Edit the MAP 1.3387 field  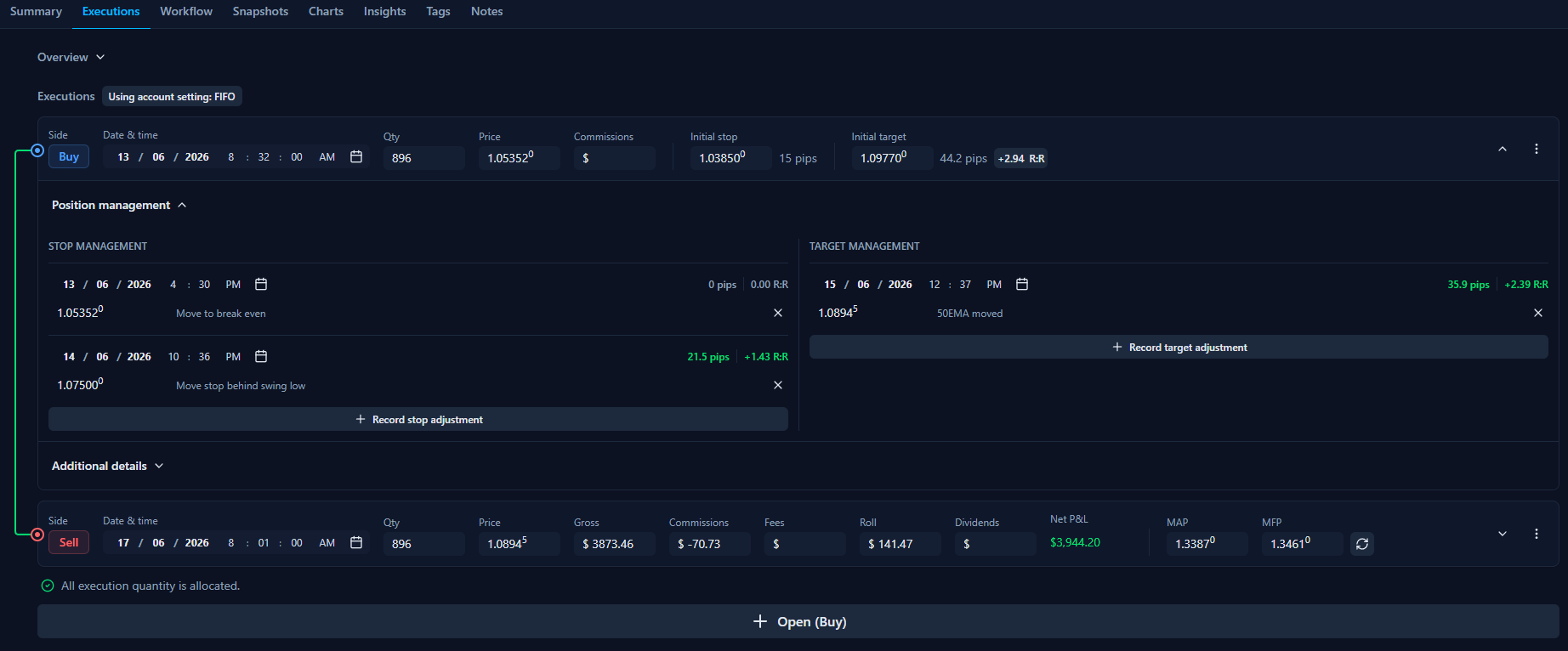click(1207, 544)
